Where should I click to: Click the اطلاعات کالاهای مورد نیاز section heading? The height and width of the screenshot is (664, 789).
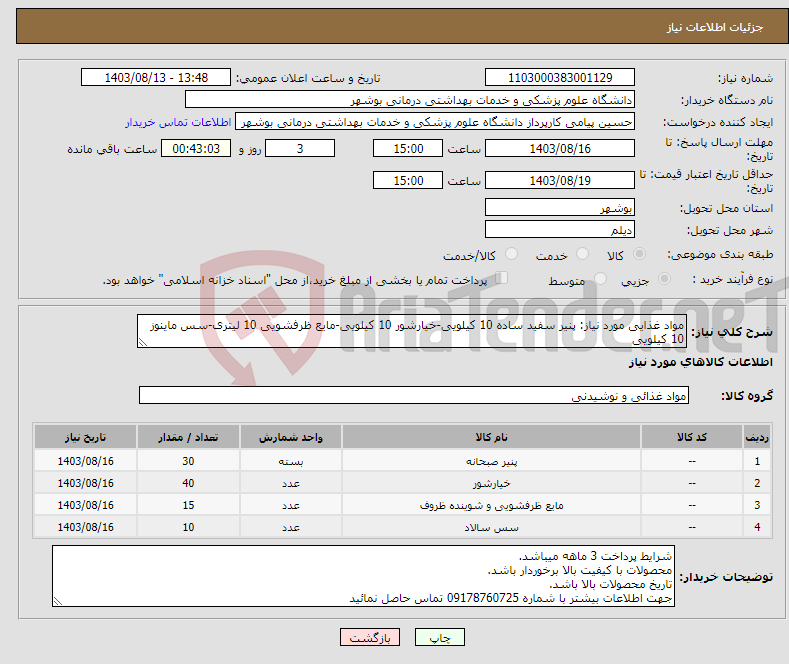coord(700,362)
